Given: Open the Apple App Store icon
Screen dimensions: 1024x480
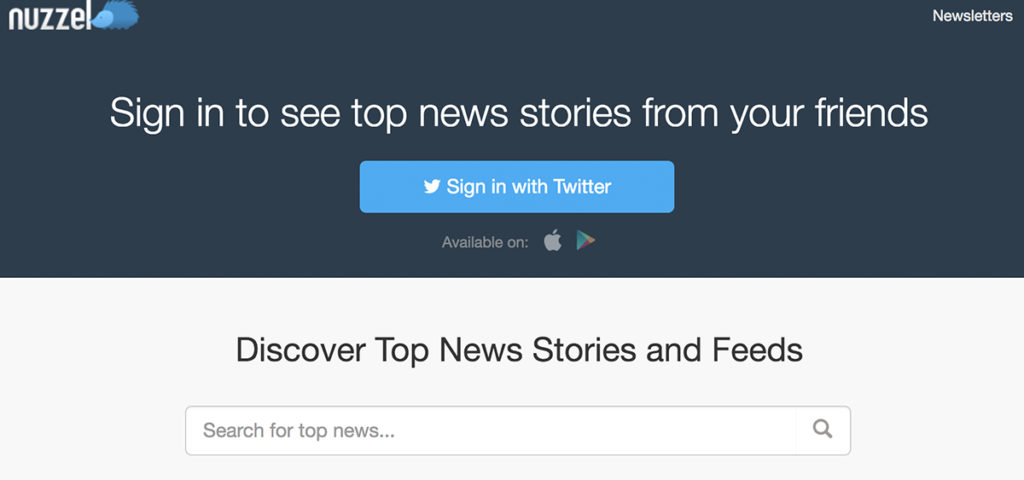Looking at the screenshot, I should pyautogui.click(x=552, y=241).
